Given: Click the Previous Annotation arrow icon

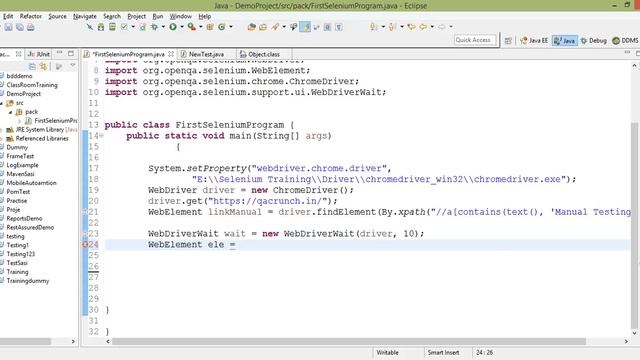Looking at the screenshot, I should (392, 27).
